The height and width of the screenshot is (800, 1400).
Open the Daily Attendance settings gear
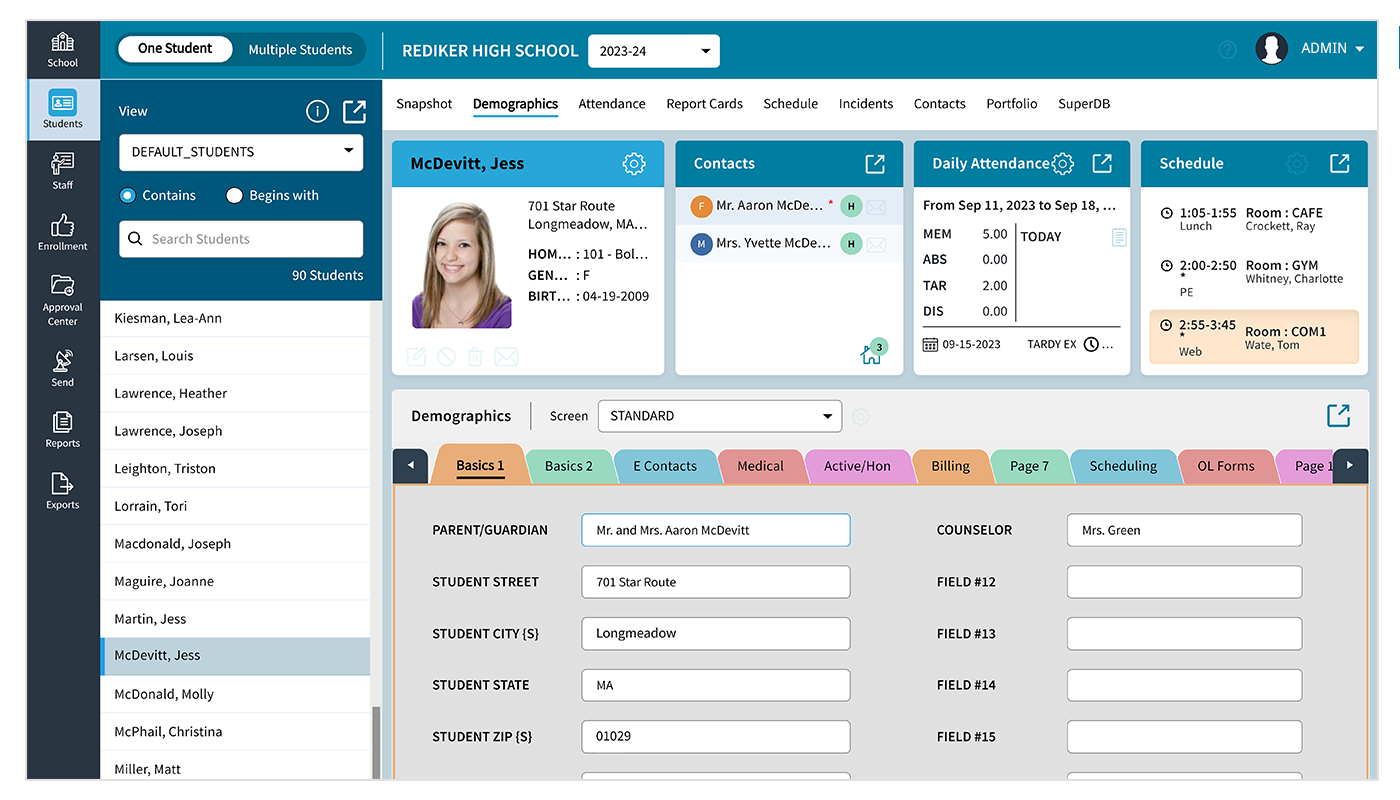point(1062,163)
